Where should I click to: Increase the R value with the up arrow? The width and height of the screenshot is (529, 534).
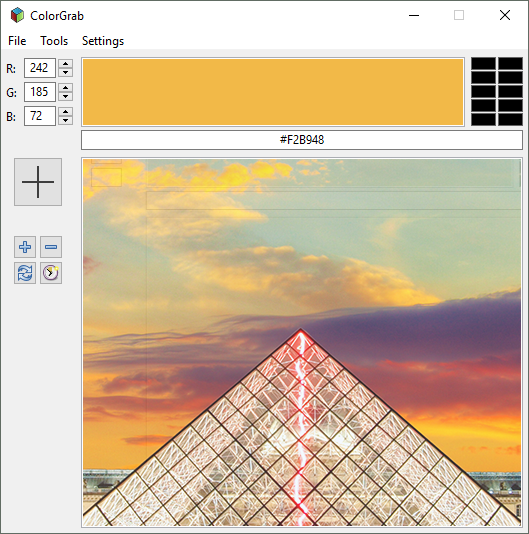[65, 64]
